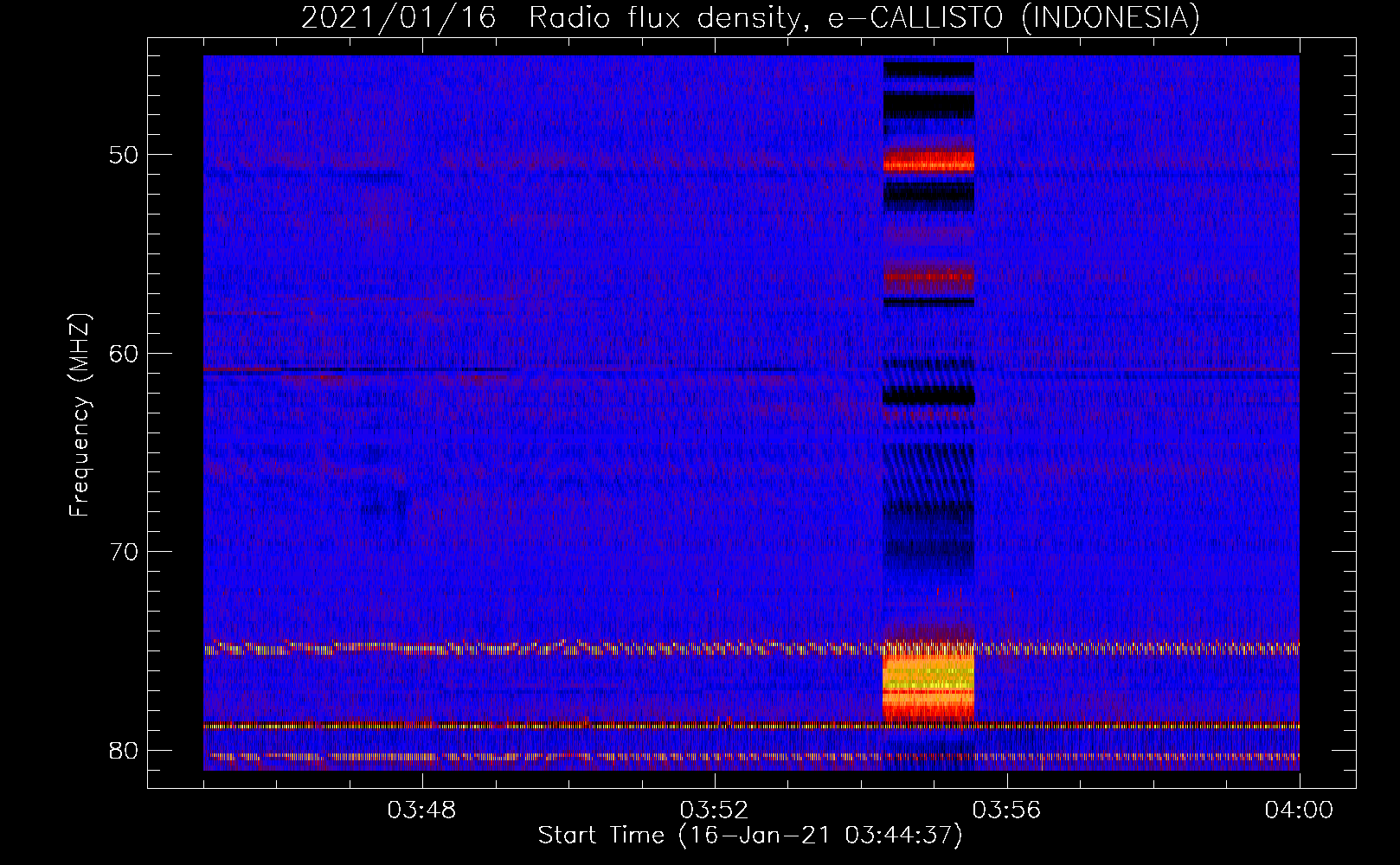Click the '03:56' time axis label
Image resolution: width=1400 pixels, height=865 pixels.
tap(1007, 811)
